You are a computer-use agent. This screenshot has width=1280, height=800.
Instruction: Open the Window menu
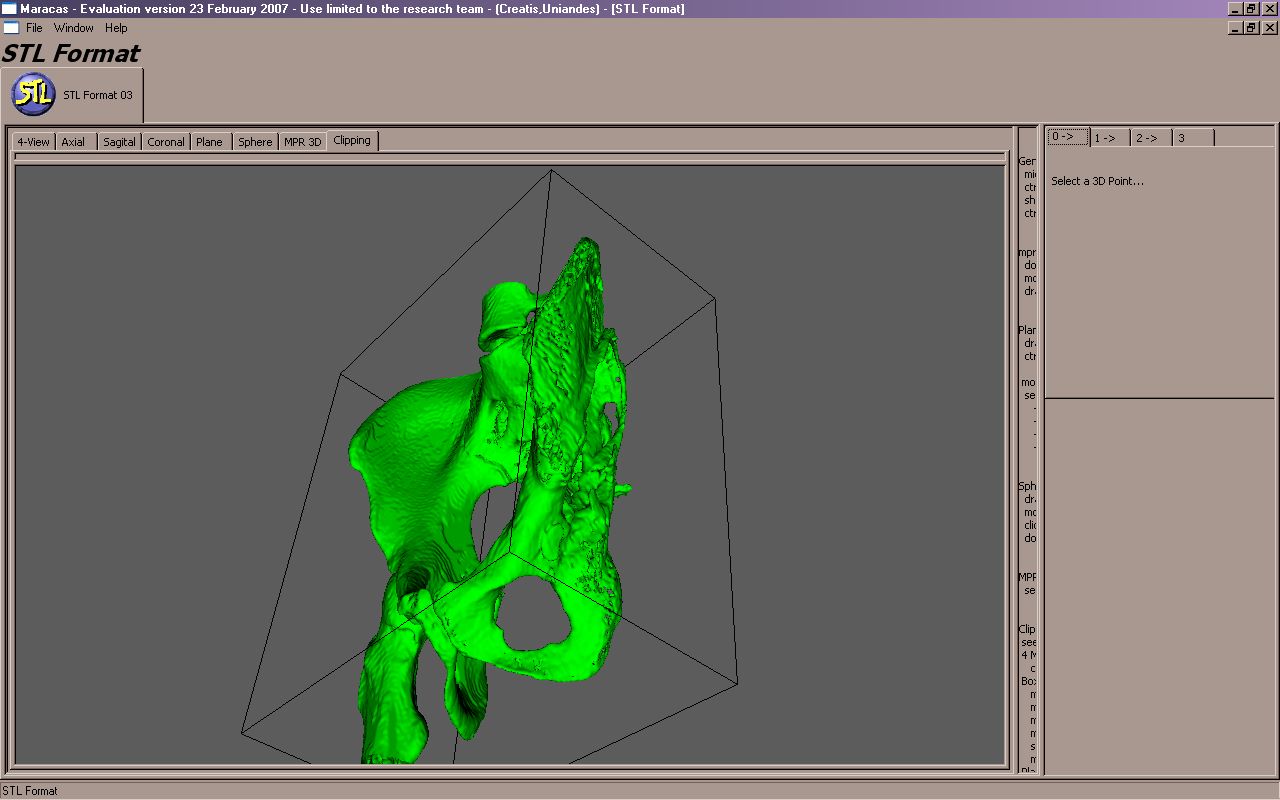click(x=73, y=28)
